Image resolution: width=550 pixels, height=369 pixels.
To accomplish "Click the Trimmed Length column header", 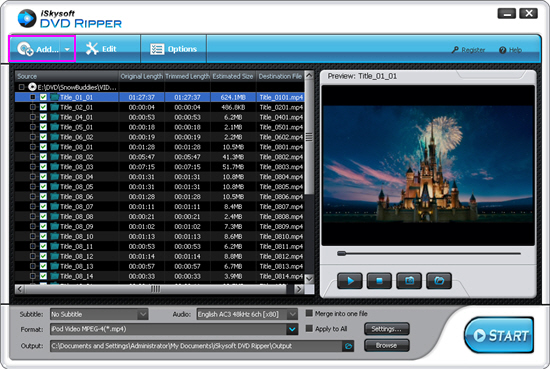I will coord(187,76).
